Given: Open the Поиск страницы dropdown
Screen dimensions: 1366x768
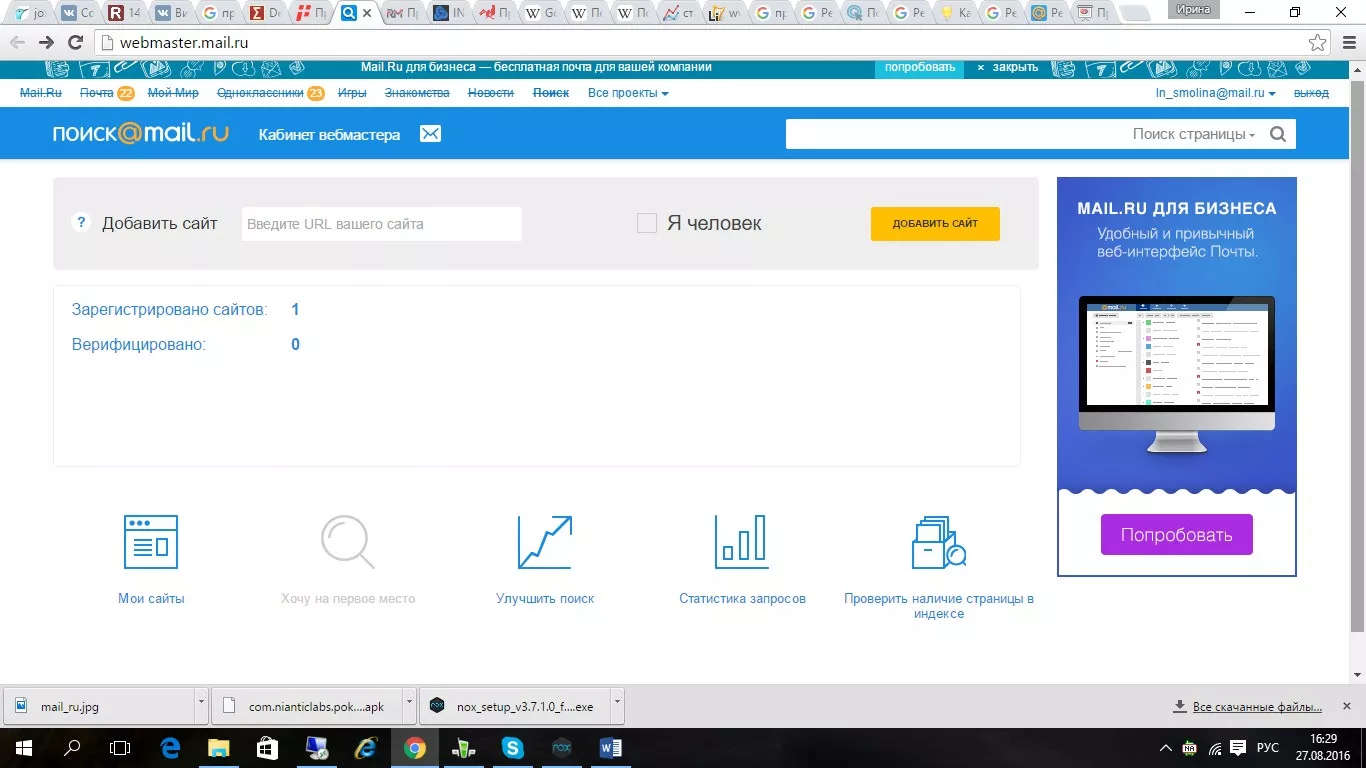Looking at the screenshot, I should pos(1193,134).
